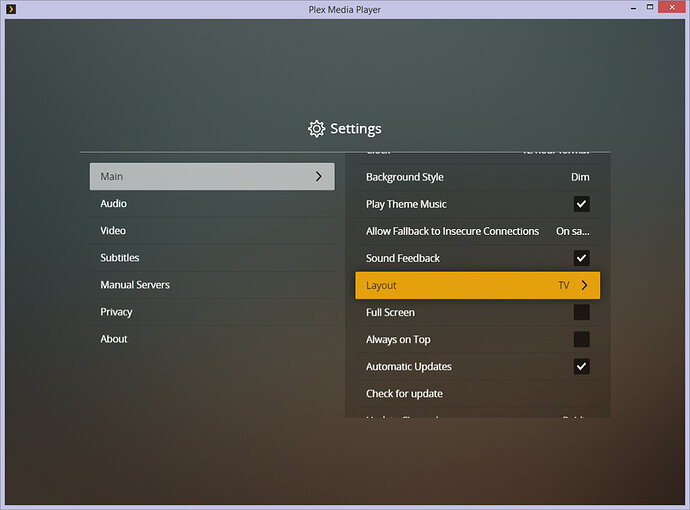Image resolution: width=690 pixels, height=510 pixels.
Task: Enable the Full Screen checkbox
Action: coord(581,312)
